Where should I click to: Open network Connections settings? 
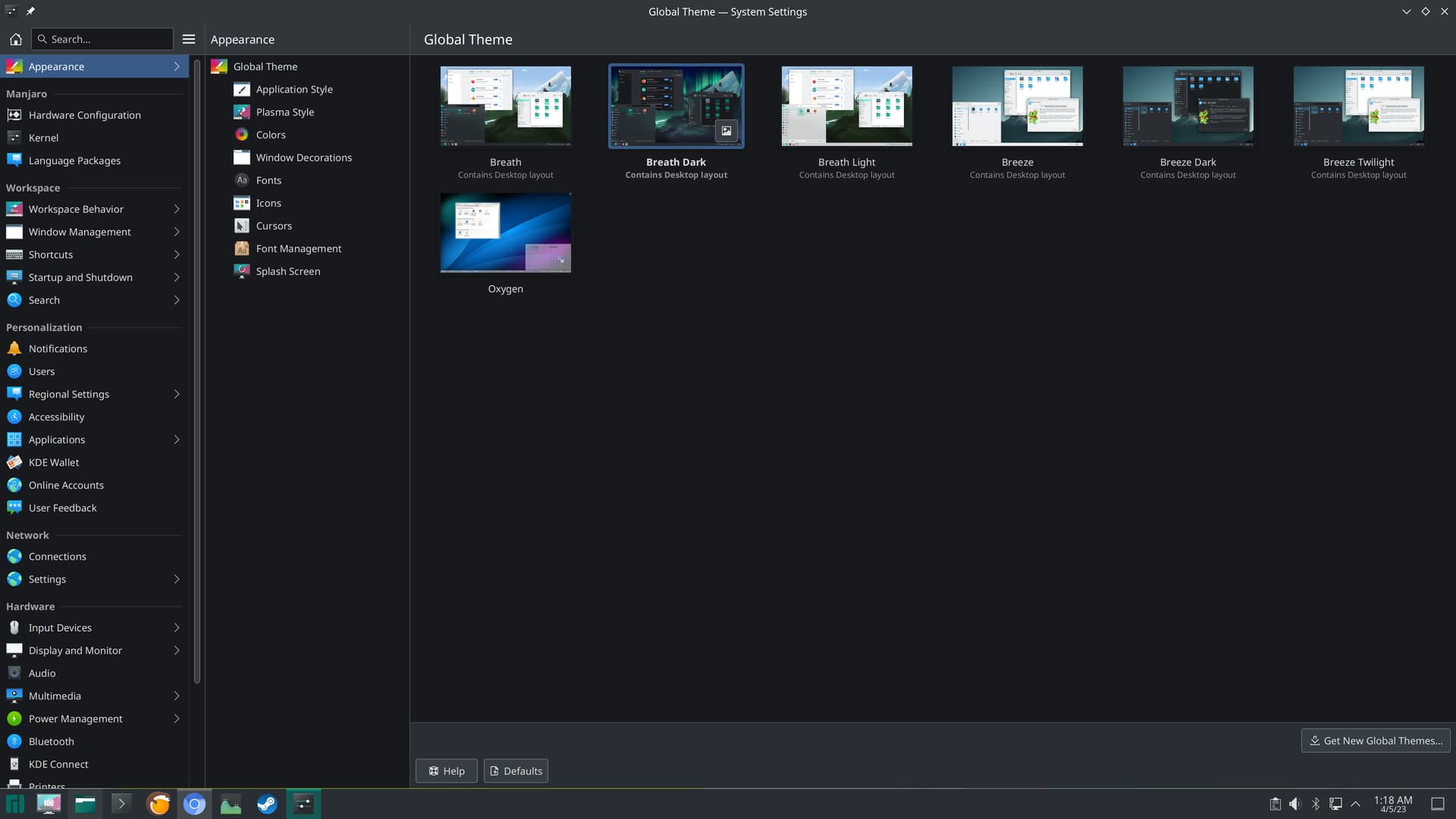point(94,557)
